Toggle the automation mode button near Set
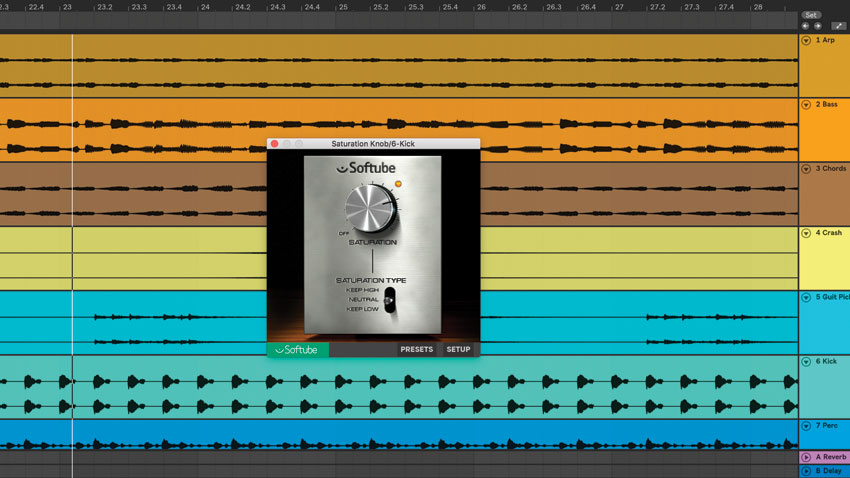Viewport: 850px width, 478px height. [x=839, y=26]
